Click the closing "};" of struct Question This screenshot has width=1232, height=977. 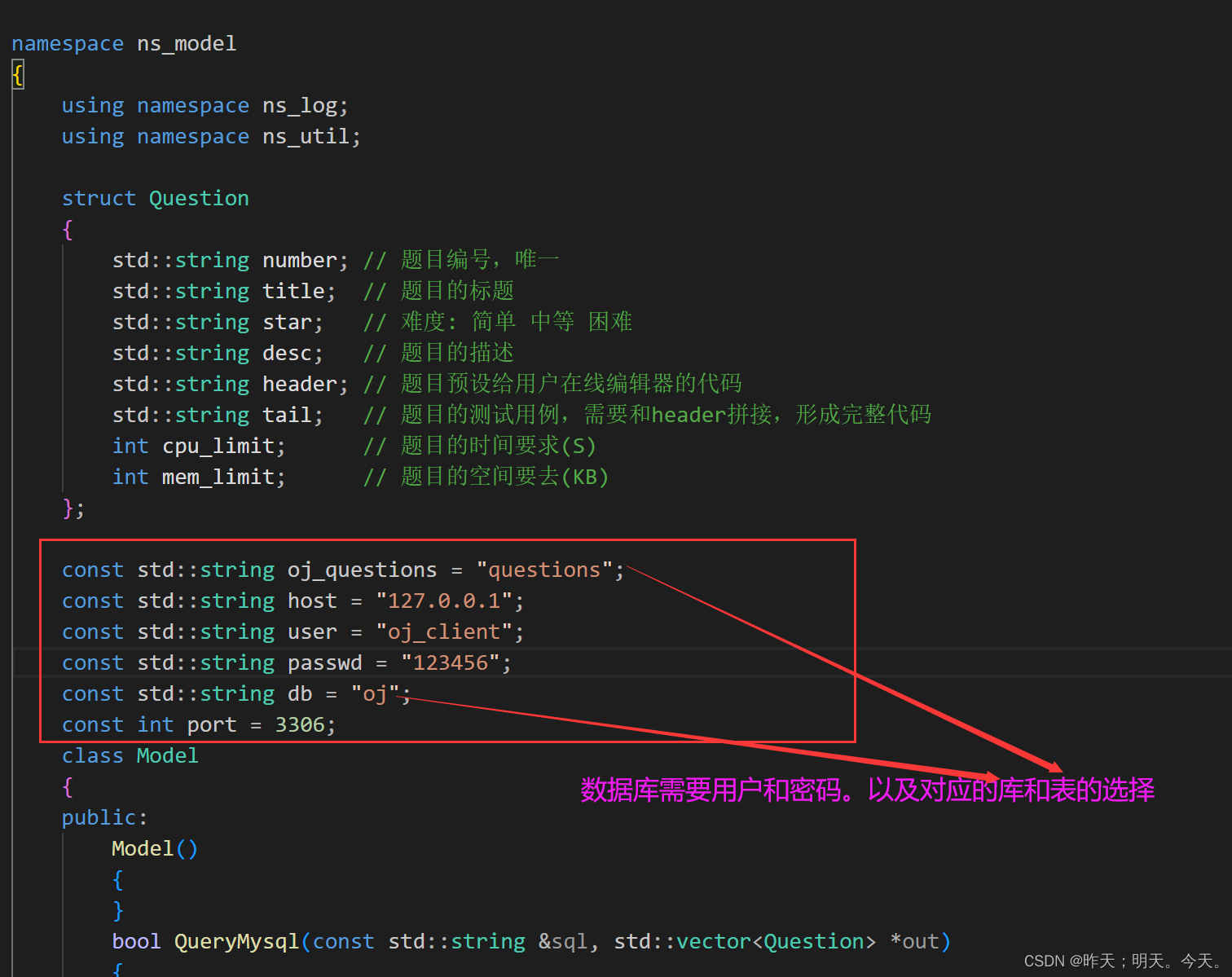click(x=73, y=508)
